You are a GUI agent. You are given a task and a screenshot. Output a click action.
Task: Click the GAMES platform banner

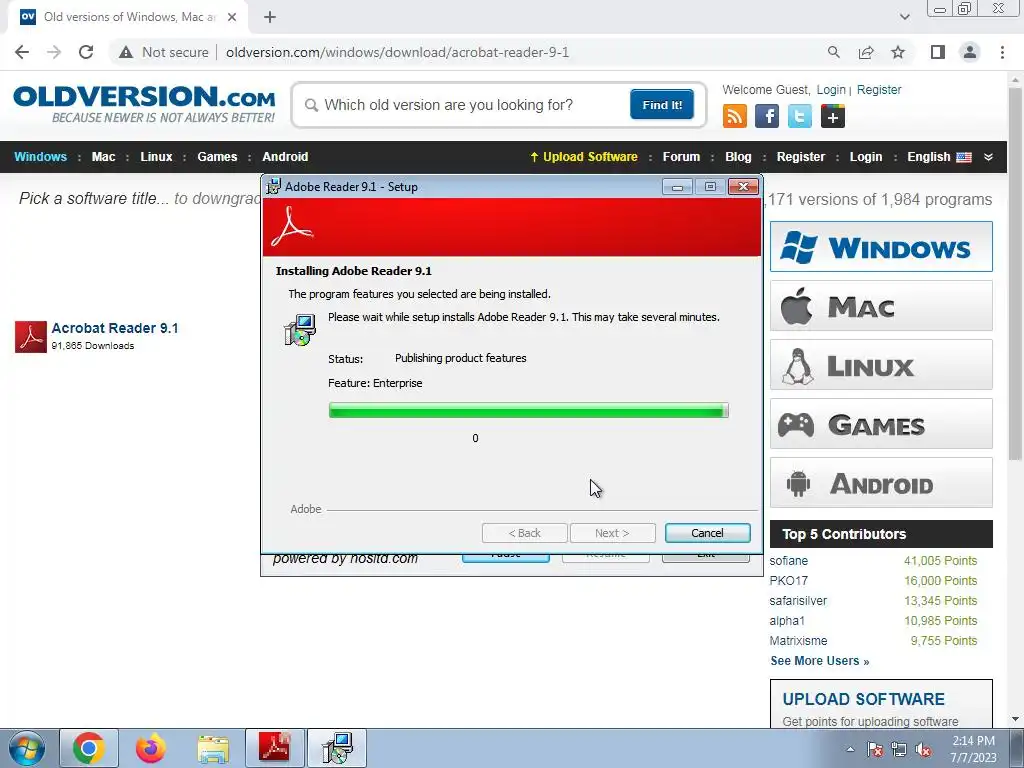[x=881, y=424]
